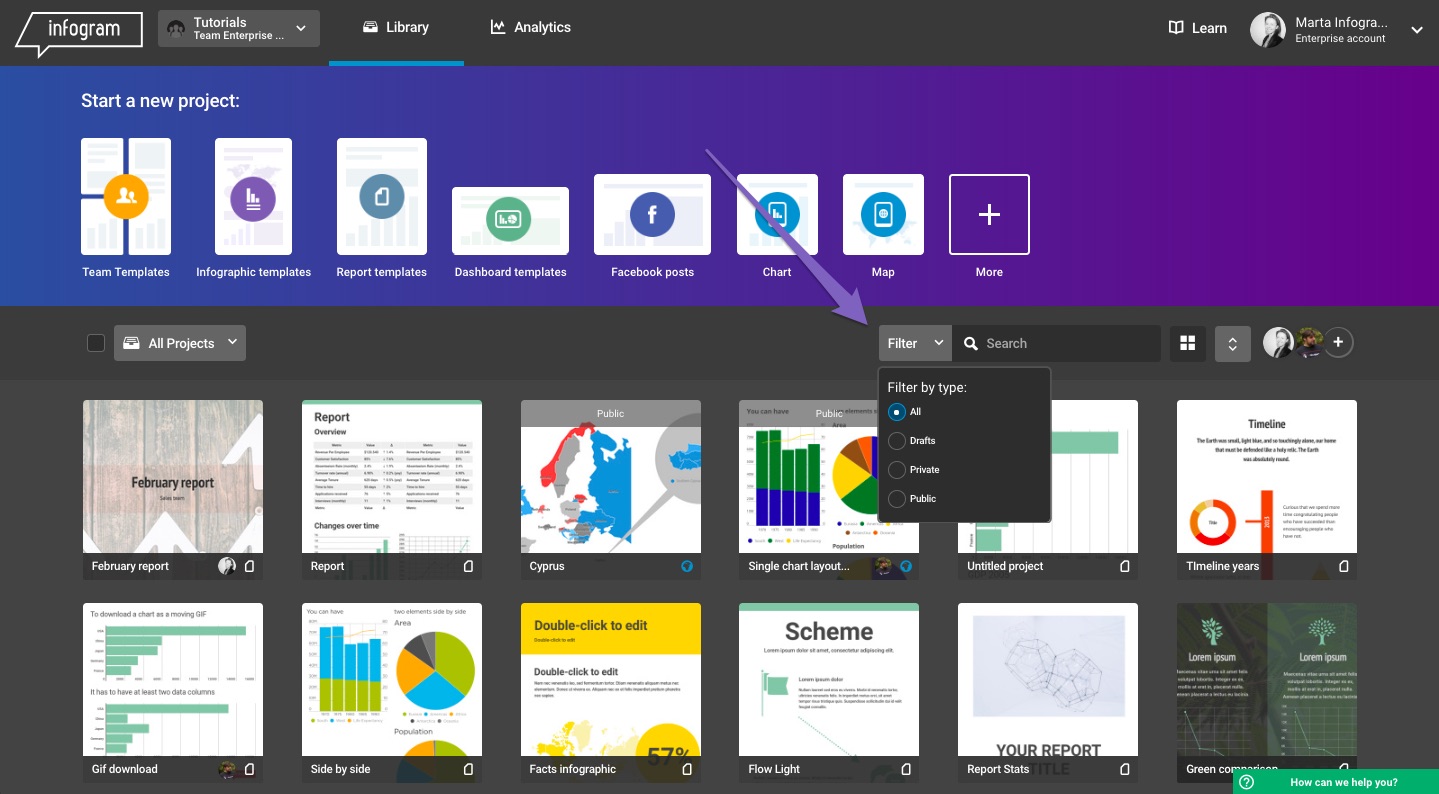Select Drafts filter radio button

(897, 441)
